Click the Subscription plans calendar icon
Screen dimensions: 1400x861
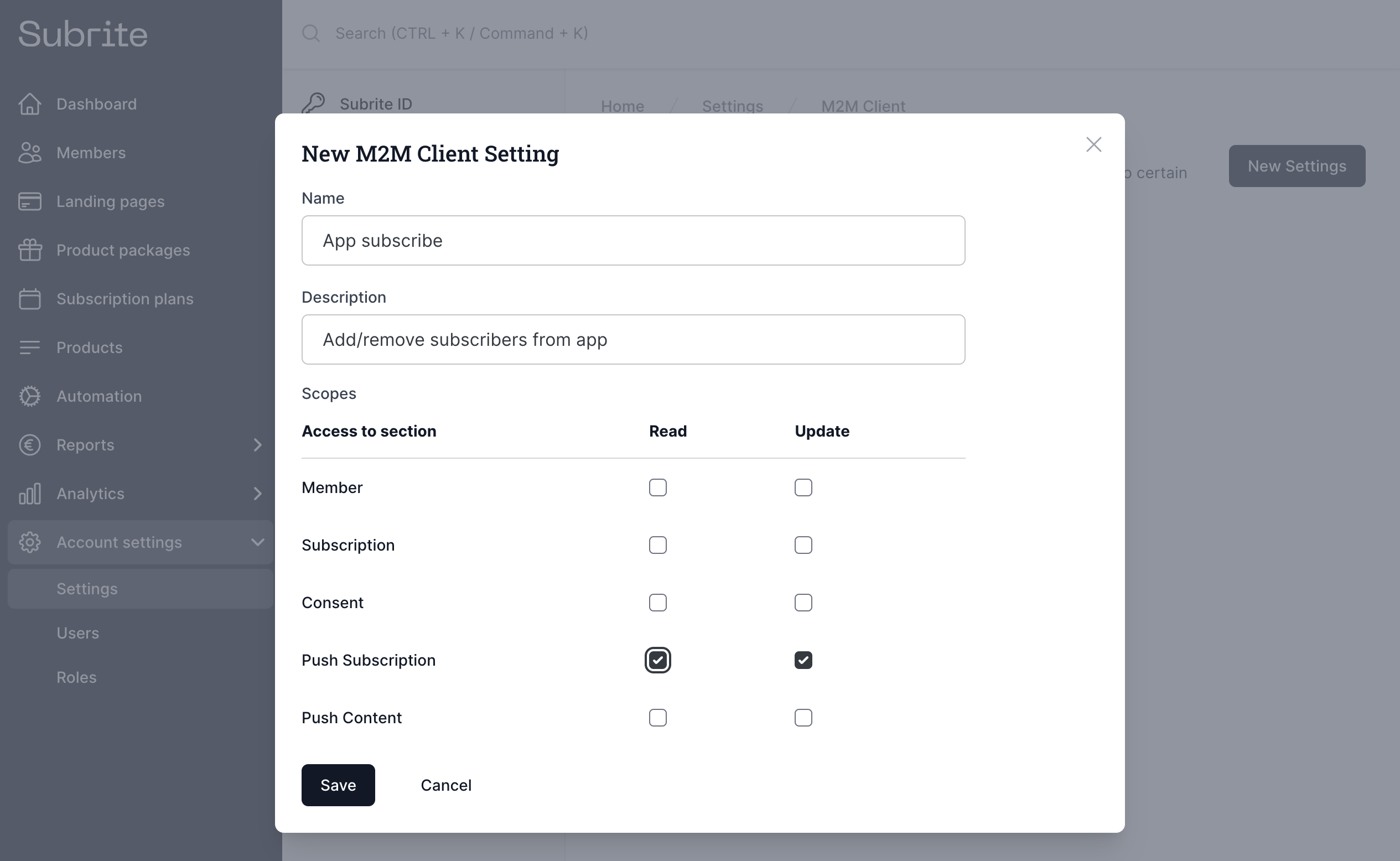(x=30, y=299)
